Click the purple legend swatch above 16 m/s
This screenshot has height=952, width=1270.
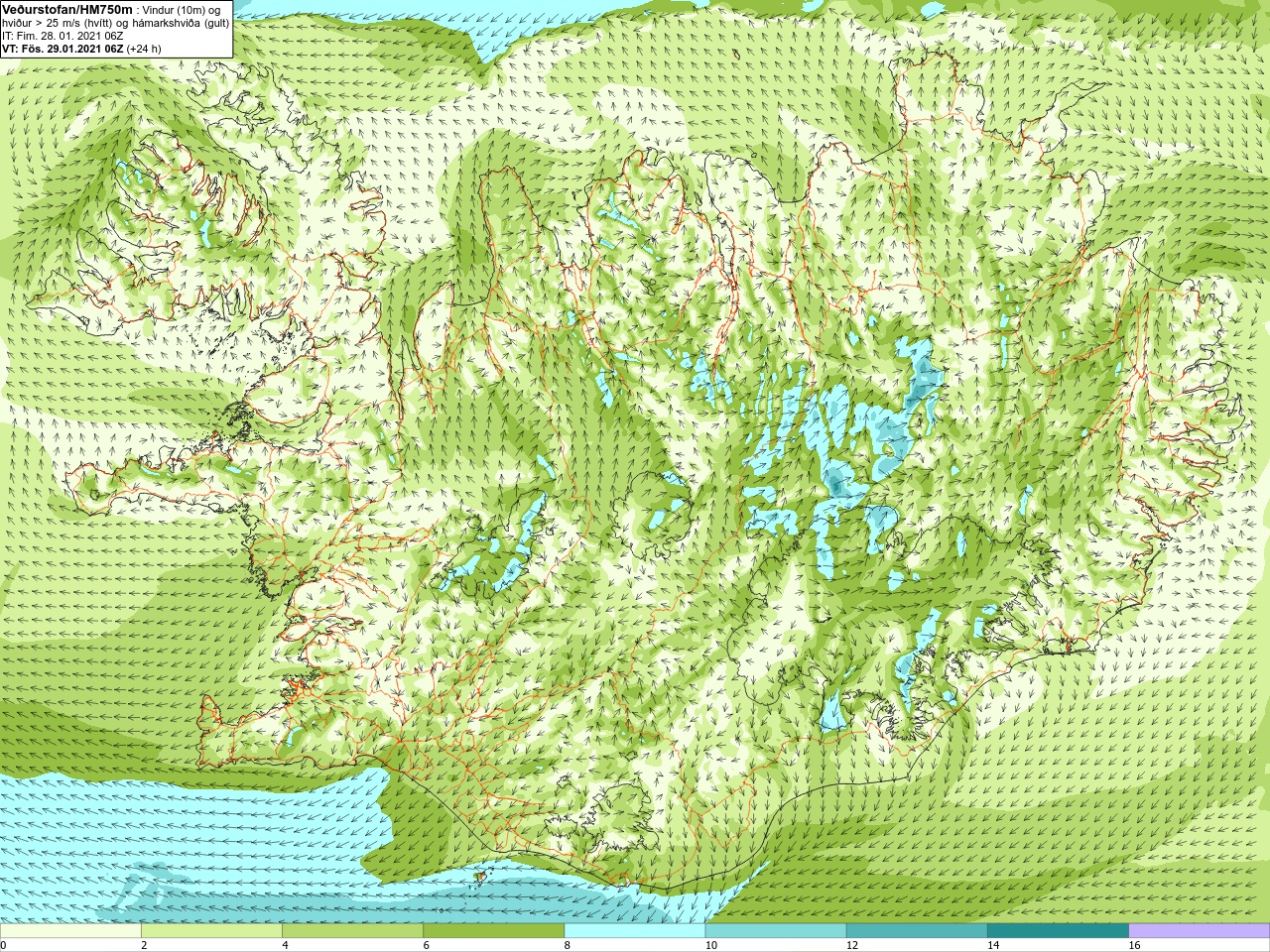(x=1199, y=931)
